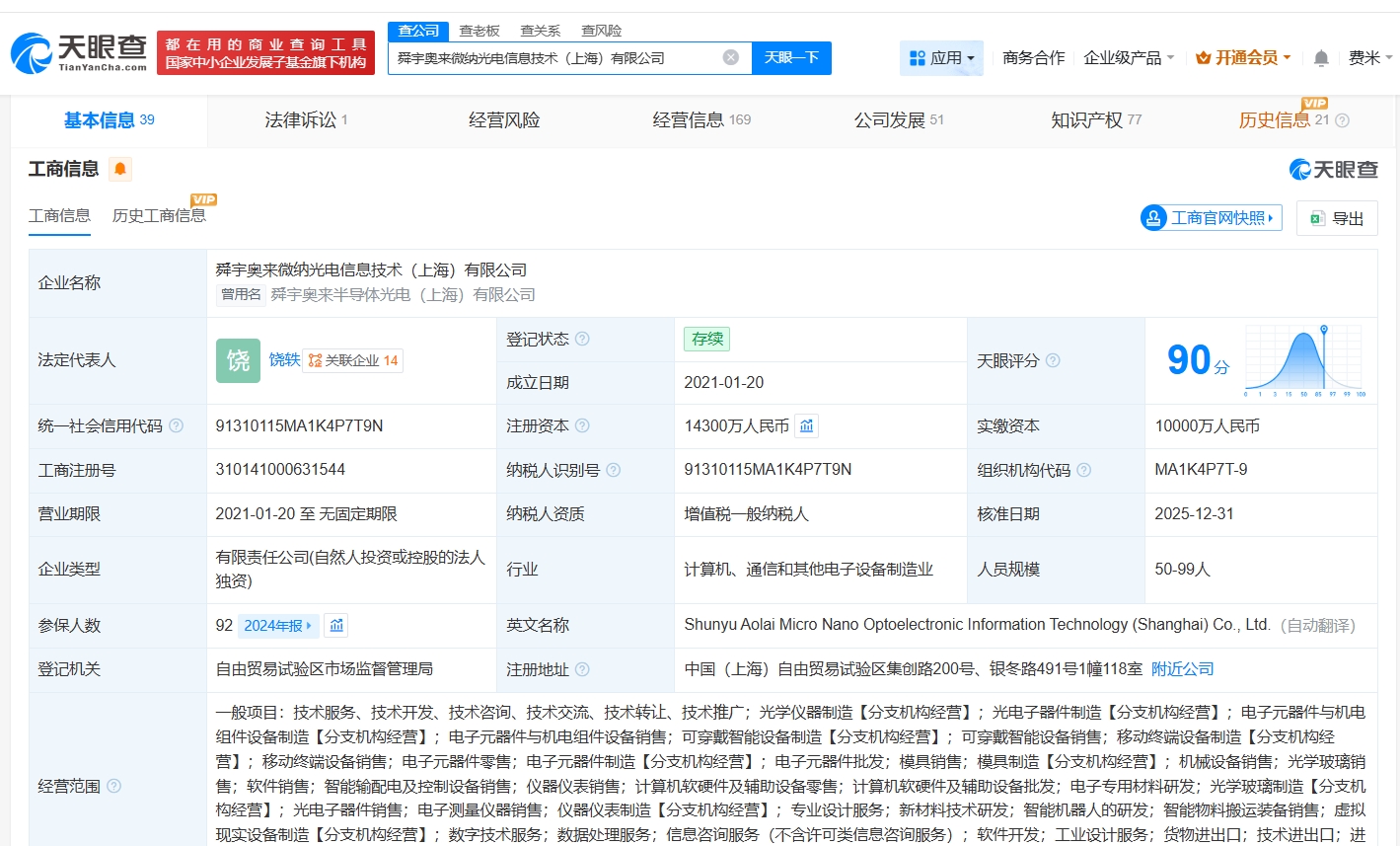Open the 开通会员 dropdown
The width and height of the screenshot is (1400, 846).
pyautogui.click(x=1242, y=58)
